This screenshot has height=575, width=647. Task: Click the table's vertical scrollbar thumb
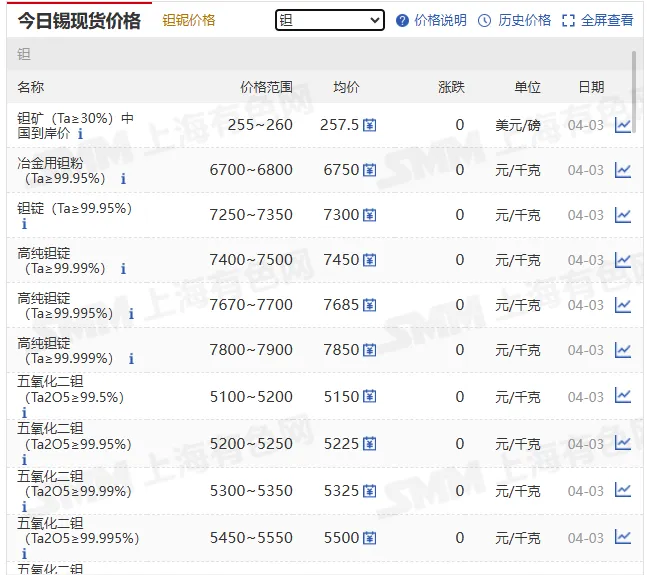(x=634, y=92)
